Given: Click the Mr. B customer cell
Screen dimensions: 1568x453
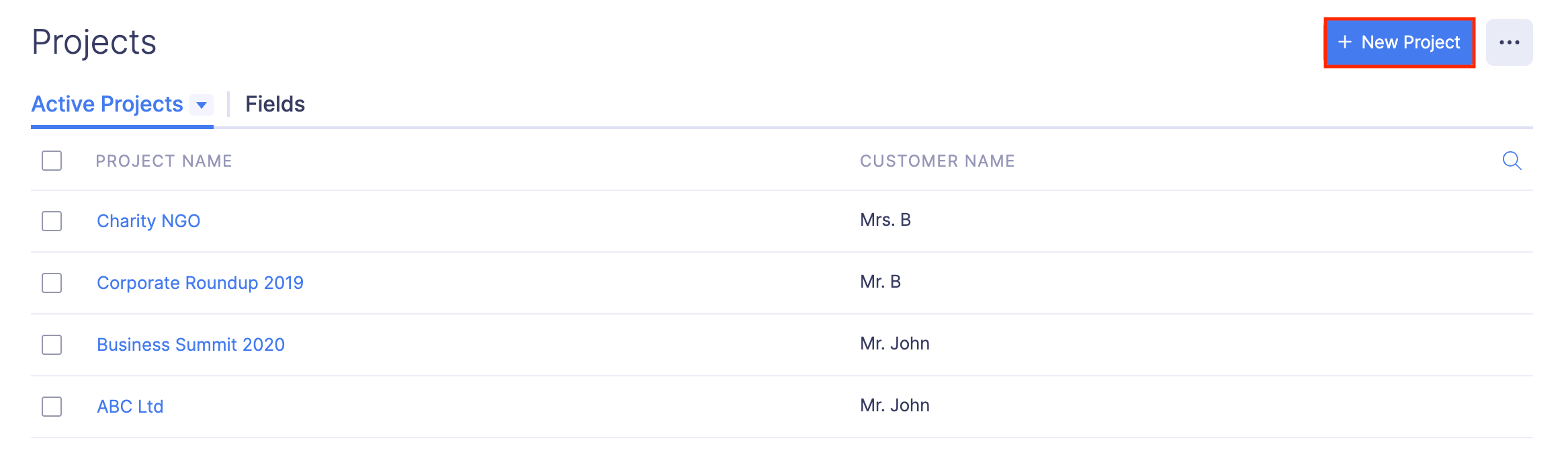Looking at the screenshot, I should coord(880,282).
